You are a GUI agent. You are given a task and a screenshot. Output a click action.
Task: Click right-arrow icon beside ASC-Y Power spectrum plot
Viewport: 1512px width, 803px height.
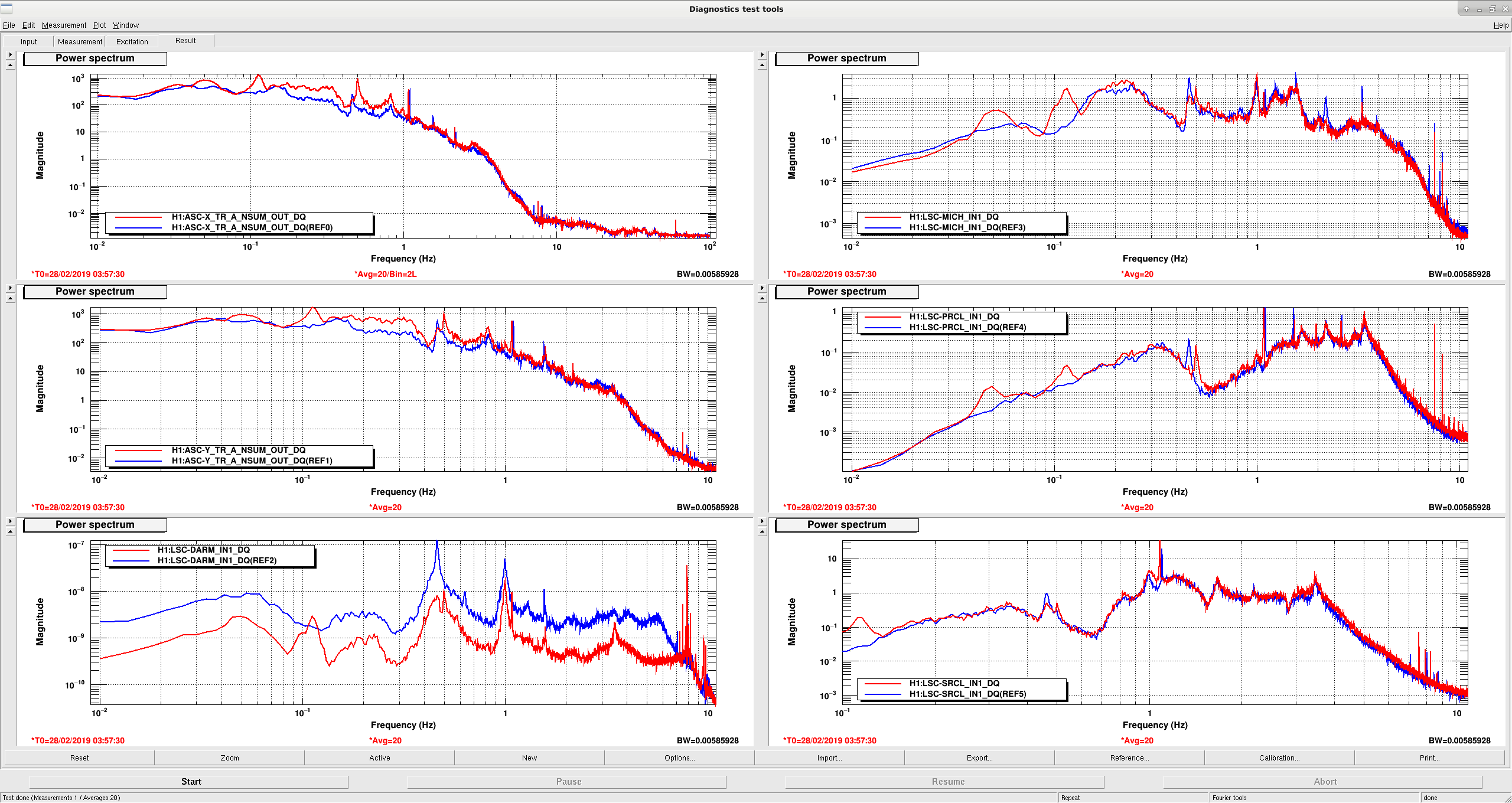pyautogui.click(x=10, y=288)
